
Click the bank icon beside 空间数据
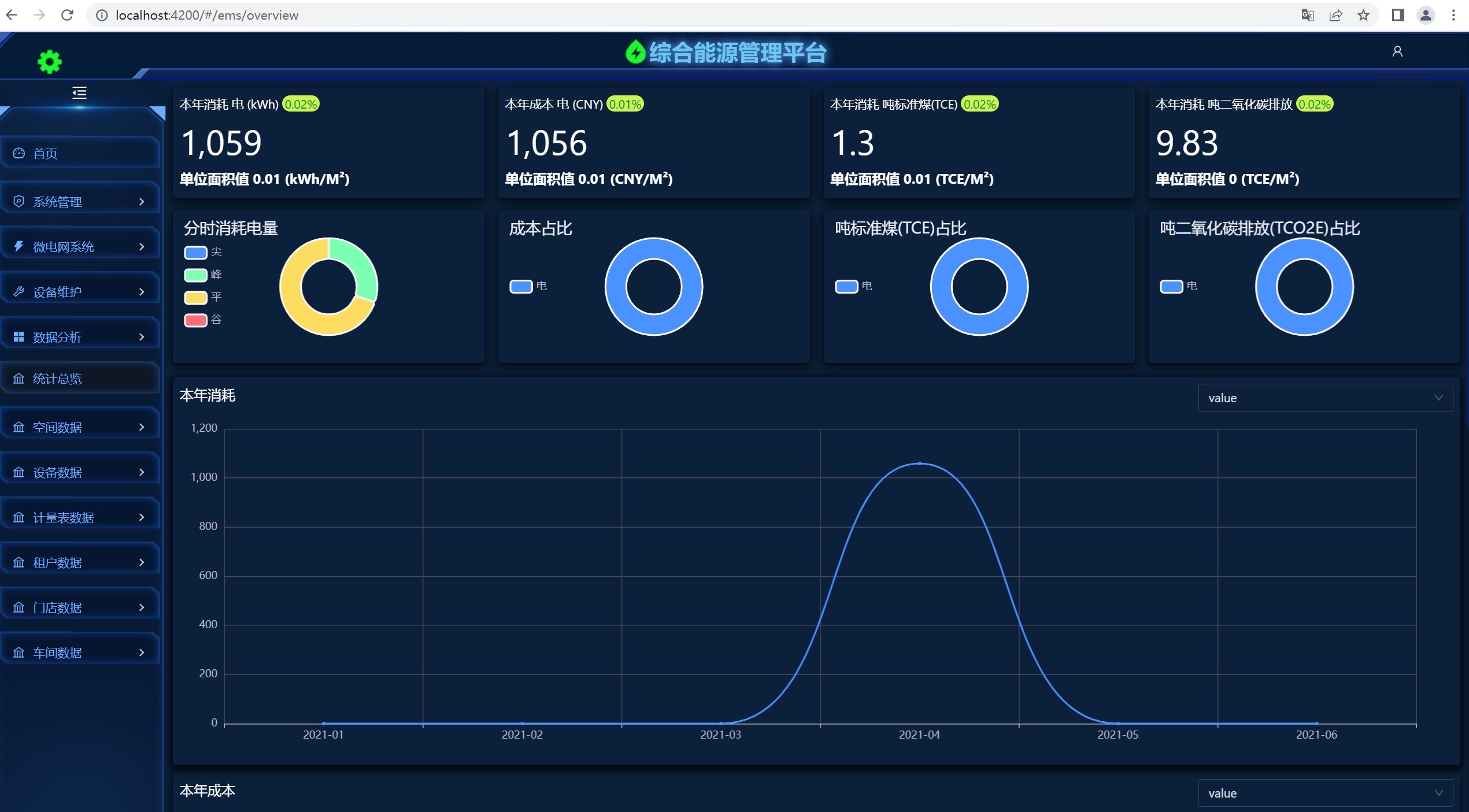[19, 427]
